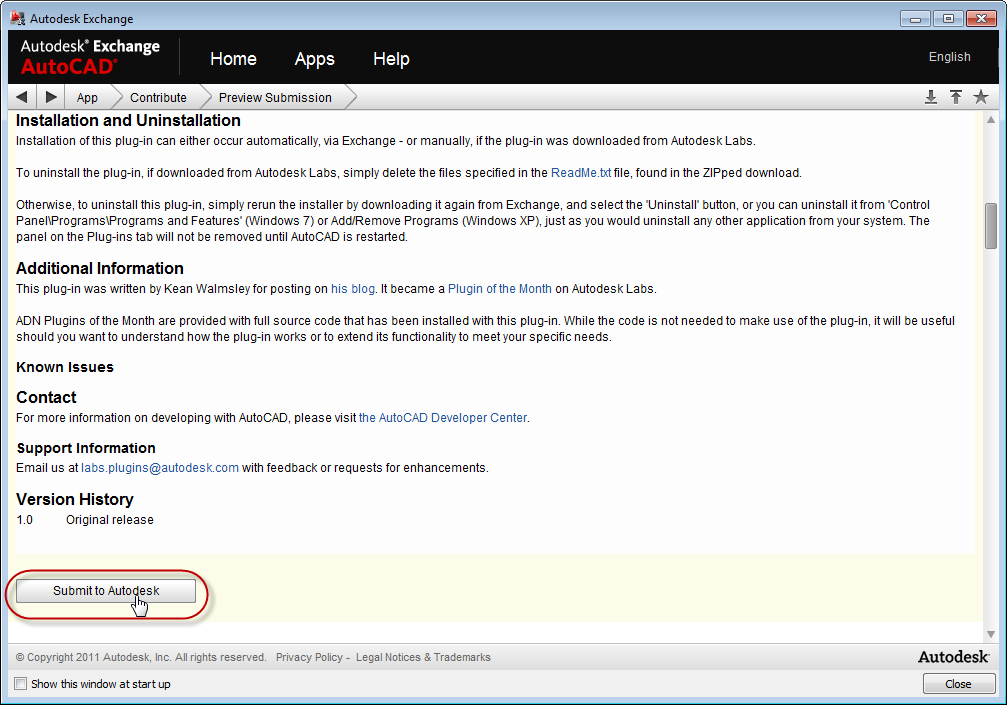This screenshot has height=705, width=1007.
Task: Toggle 'Show this window at start up' checkbox
Action: click(x=21, y=684)
